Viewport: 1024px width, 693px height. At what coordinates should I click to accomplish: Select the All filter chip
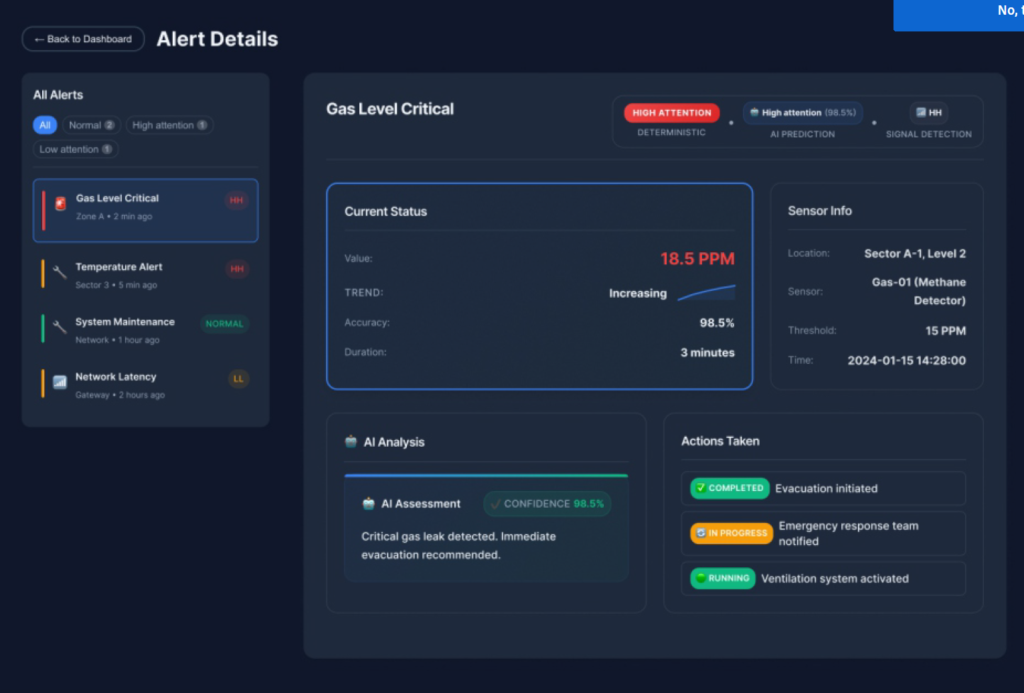pos(44,125)
